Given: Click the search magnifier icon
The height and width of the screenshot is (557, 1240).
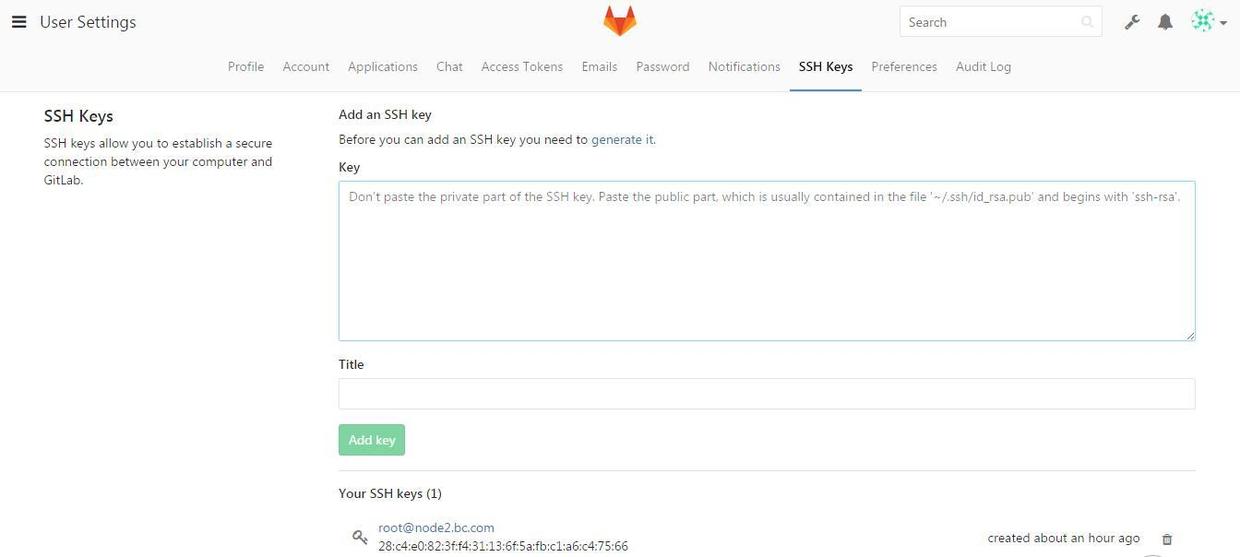Looking at the screenshot, I should (1087, 22).
